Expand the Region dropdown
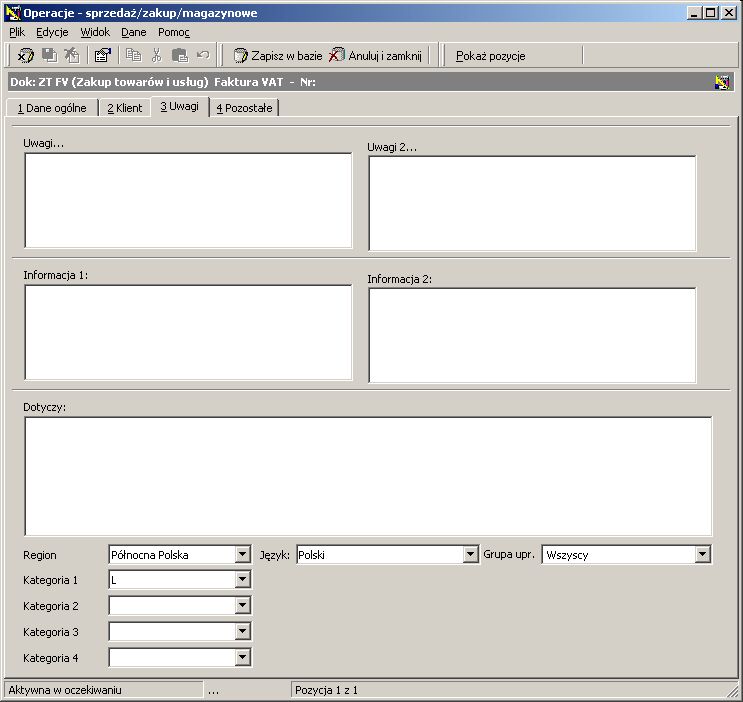Image resolution: width=743 pixels, height=702 pixels. point(242,554)
